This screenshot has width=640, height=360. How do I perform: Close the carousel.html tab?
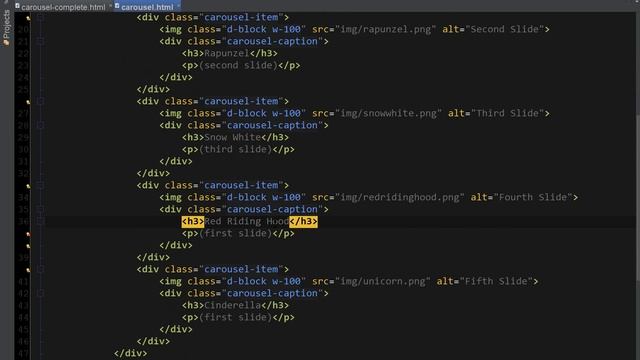[178, 6]
